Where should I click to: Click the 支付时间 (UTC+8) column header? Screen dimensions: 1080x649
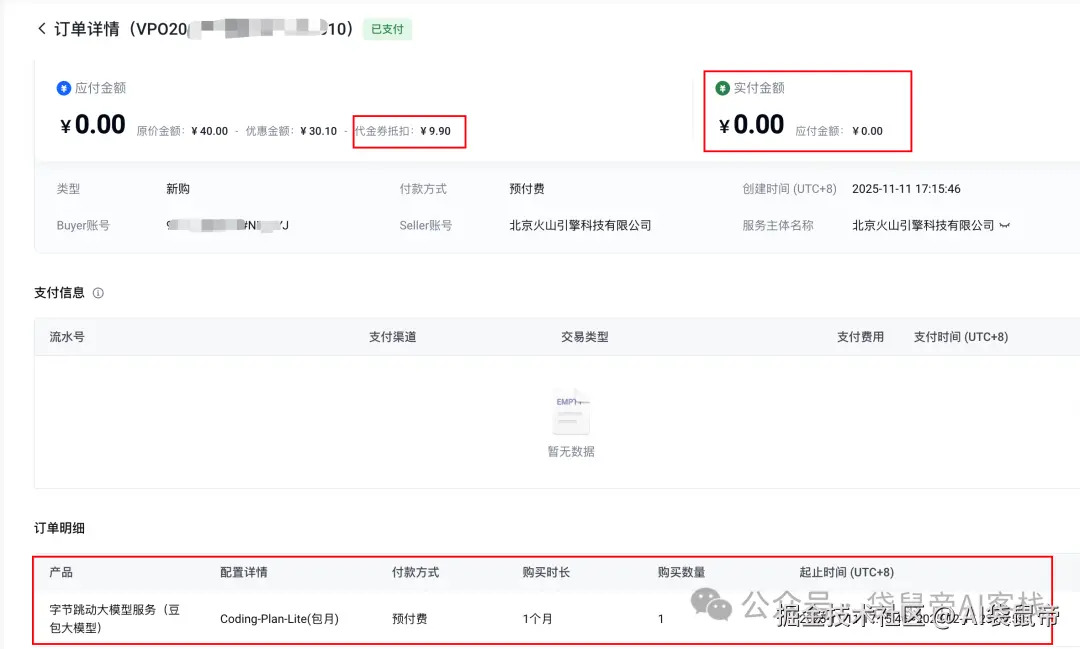tap(960, 337)
